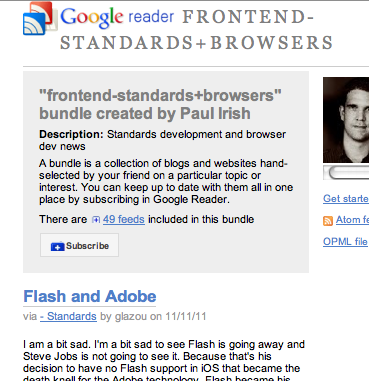Click the article's first paragraph text
This screenshot has width=369, height=381.
point(164,362)
